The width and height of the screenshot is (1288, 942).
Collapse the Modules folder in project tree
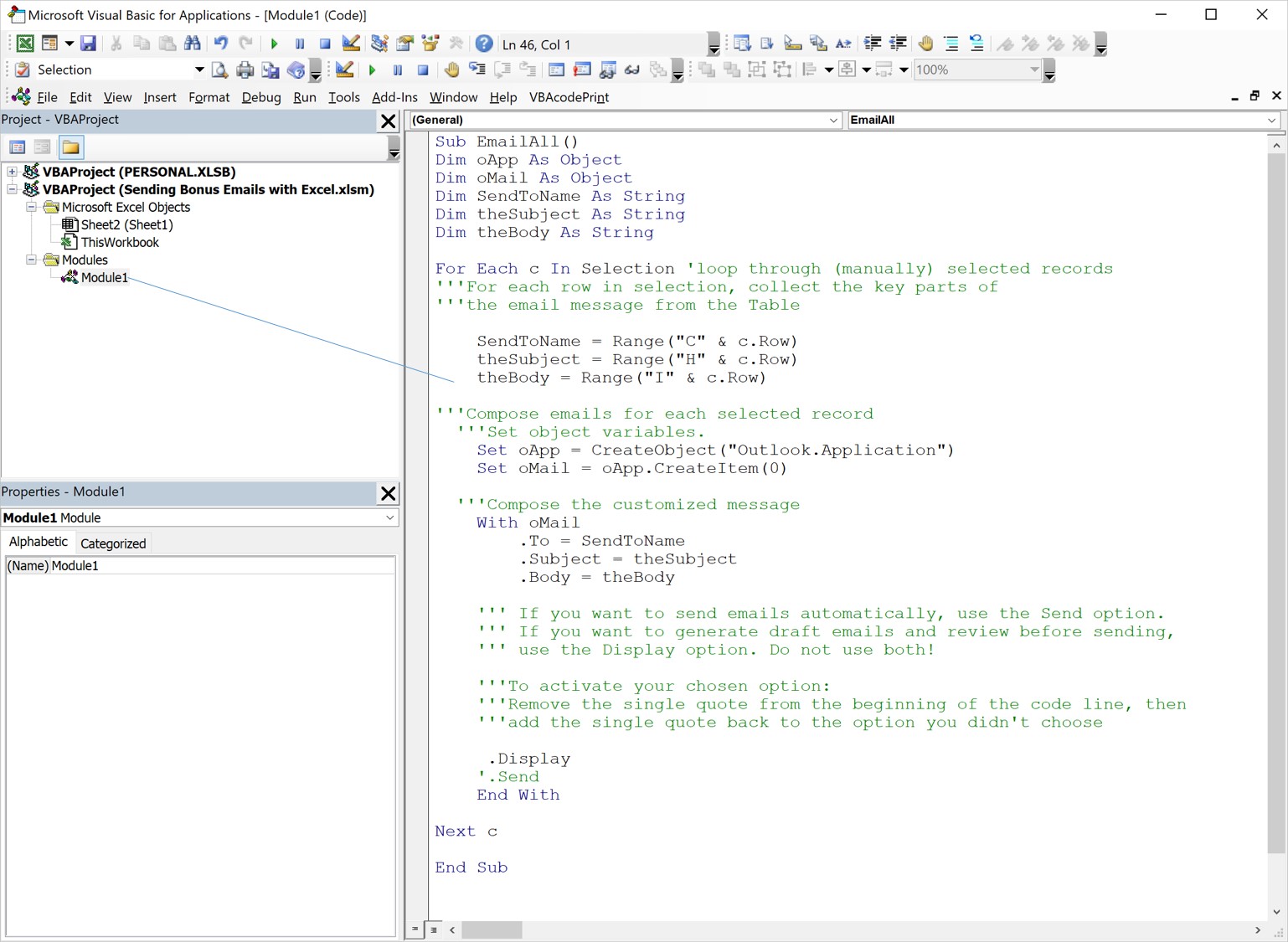31,260
